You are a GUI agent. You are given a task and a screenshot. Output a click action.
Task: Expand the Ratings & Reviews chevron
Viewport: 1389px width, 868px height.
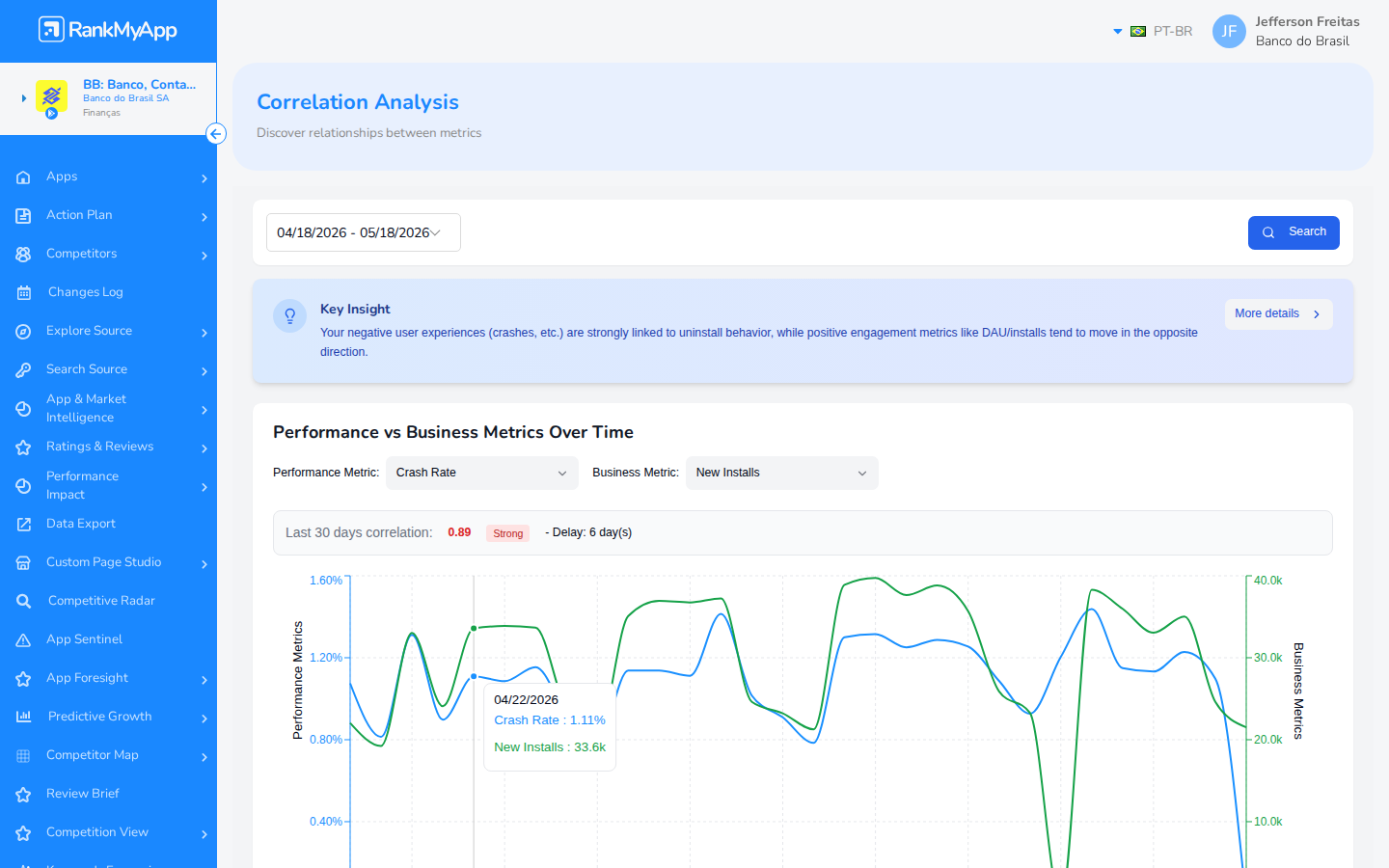click(204, 448)
